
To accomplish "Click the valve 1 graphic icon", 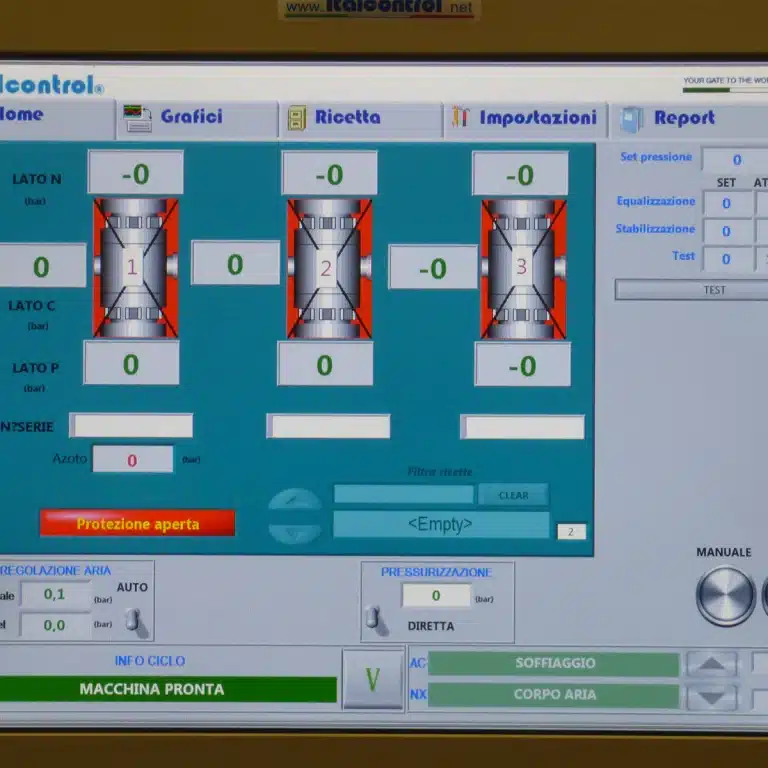I will click(135, 268).
